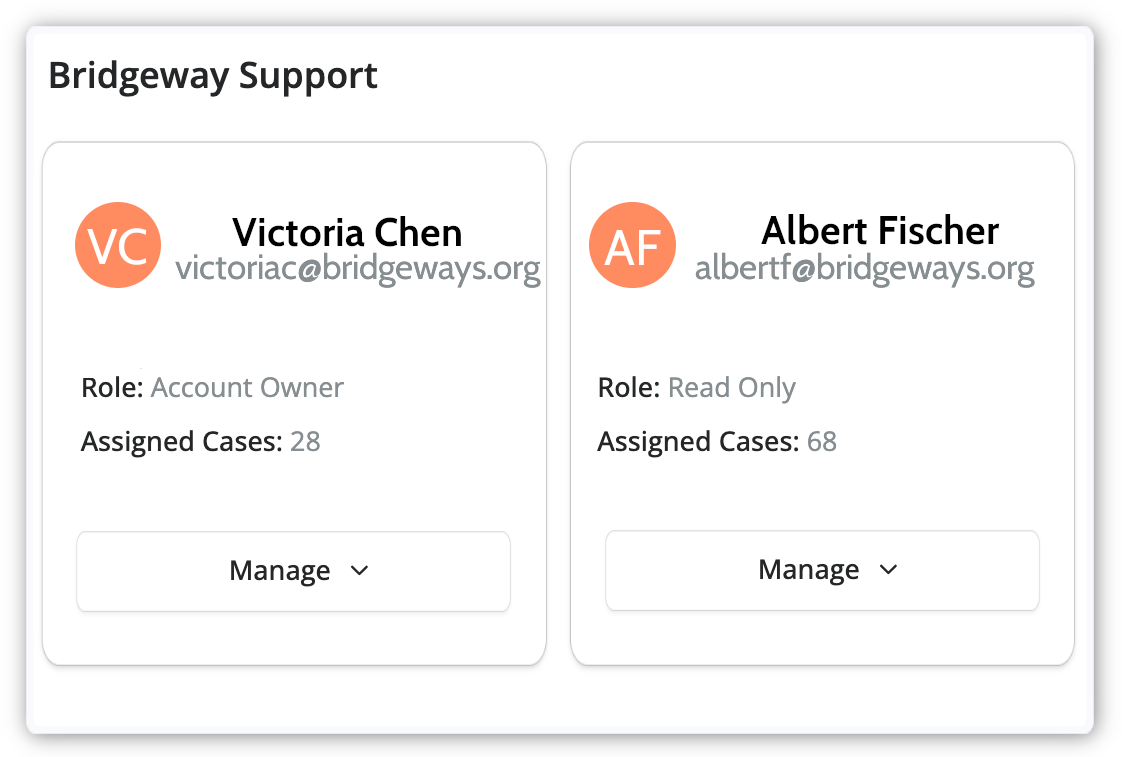Image resolution: width=1122 pixels, height=757 pixels.
Task: Click the Role label on Victoria's card
Action: [112, 388]
